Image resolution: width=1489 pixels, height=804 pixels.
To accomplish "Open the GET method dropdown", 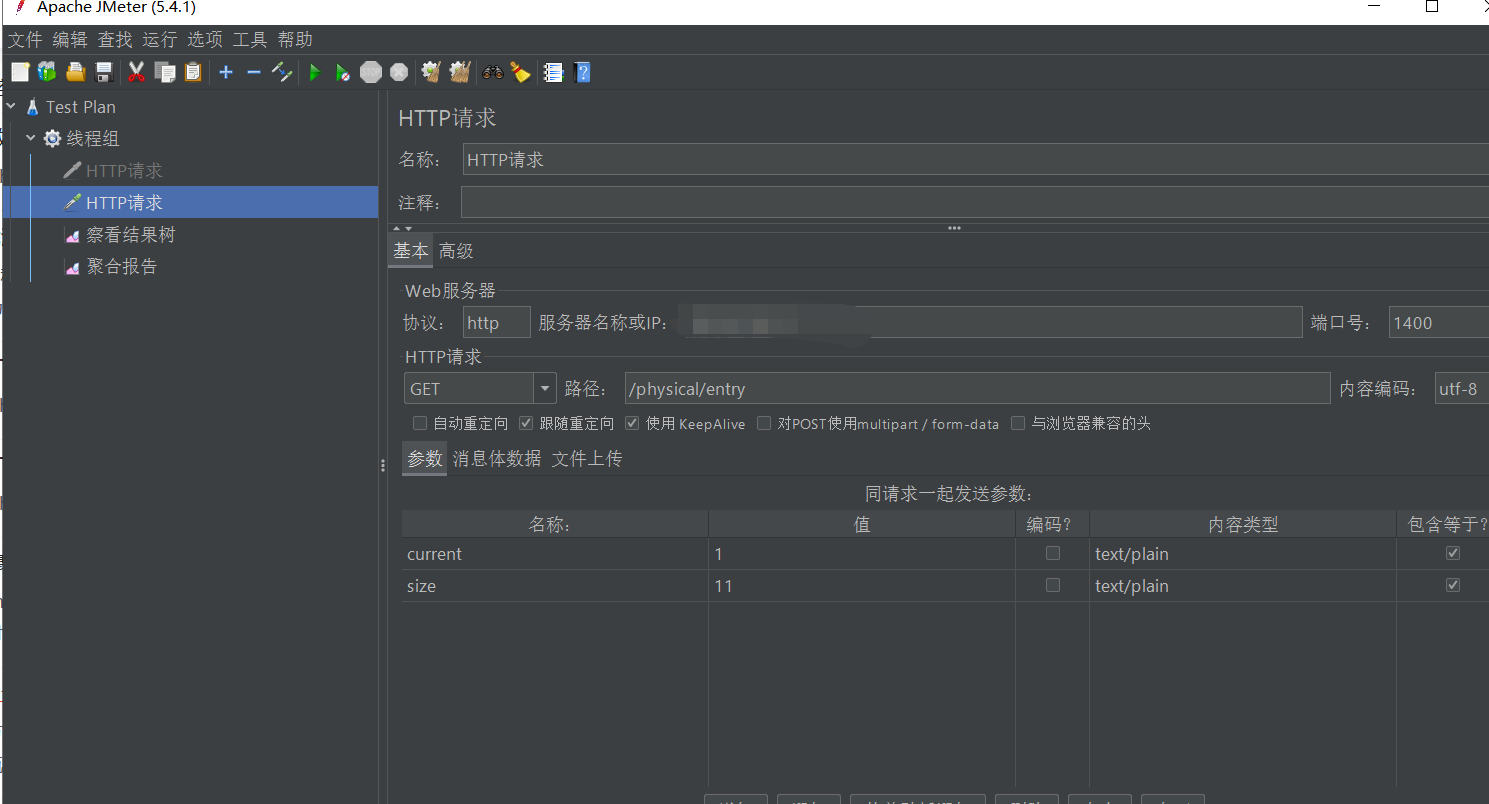I will click(545, 389).
